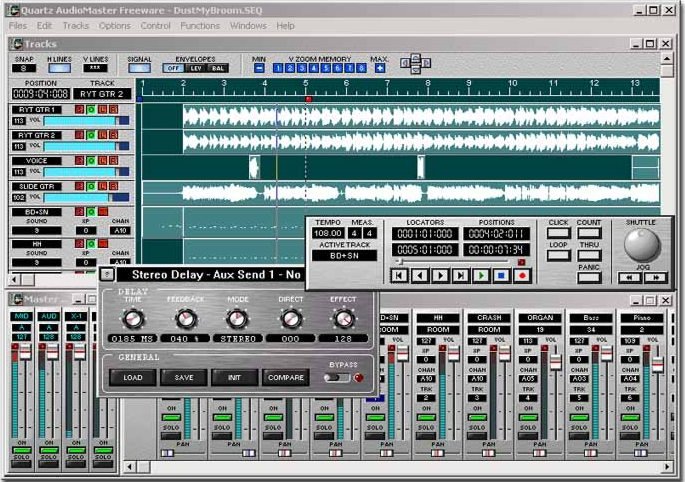Toggle the Bypass switch in Stereo Delay
The image size is (685, 482).
(x=336, y=378)
